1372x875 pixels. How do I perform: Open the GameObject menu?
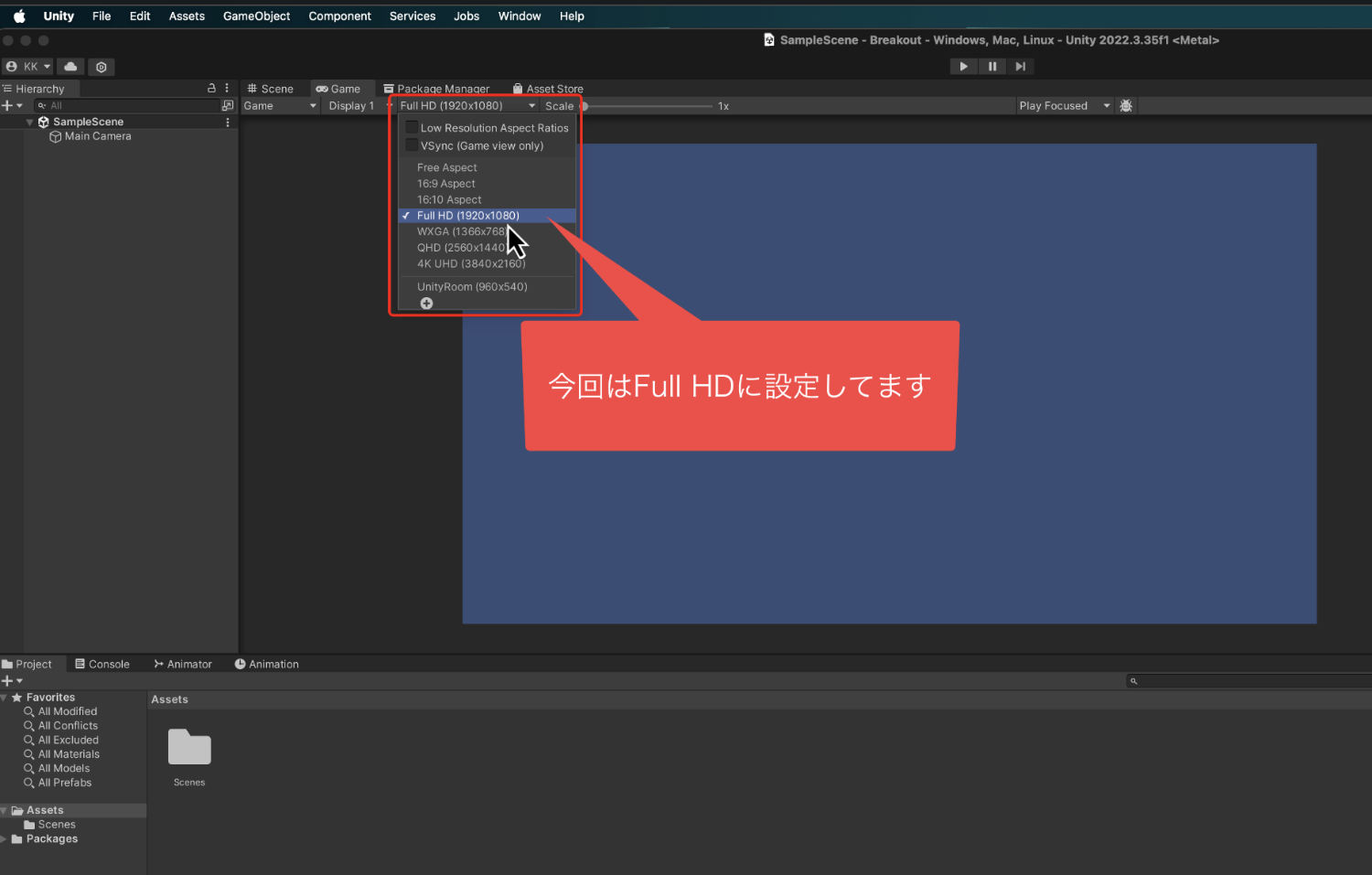257,16
